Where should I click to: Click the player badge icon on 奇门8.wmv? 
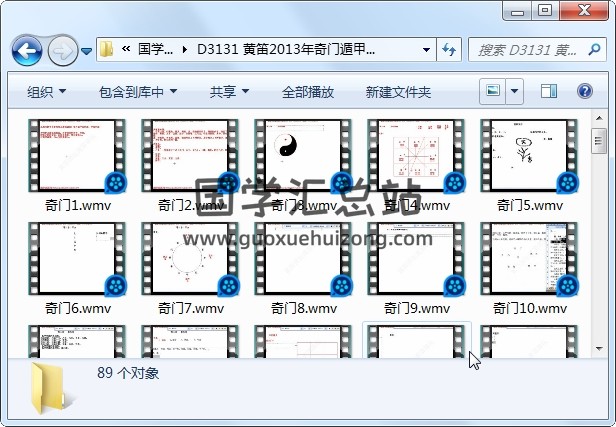pyautogui.click(x=342, y=286)
